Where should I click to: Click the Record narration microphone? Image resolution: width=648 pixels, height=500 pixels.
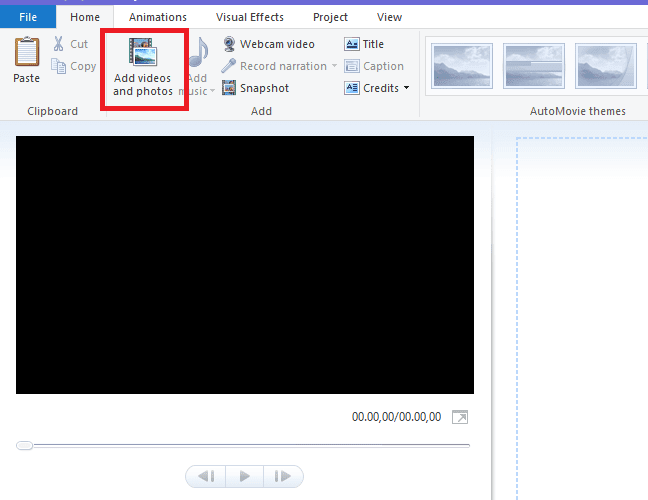pos(228,66)
